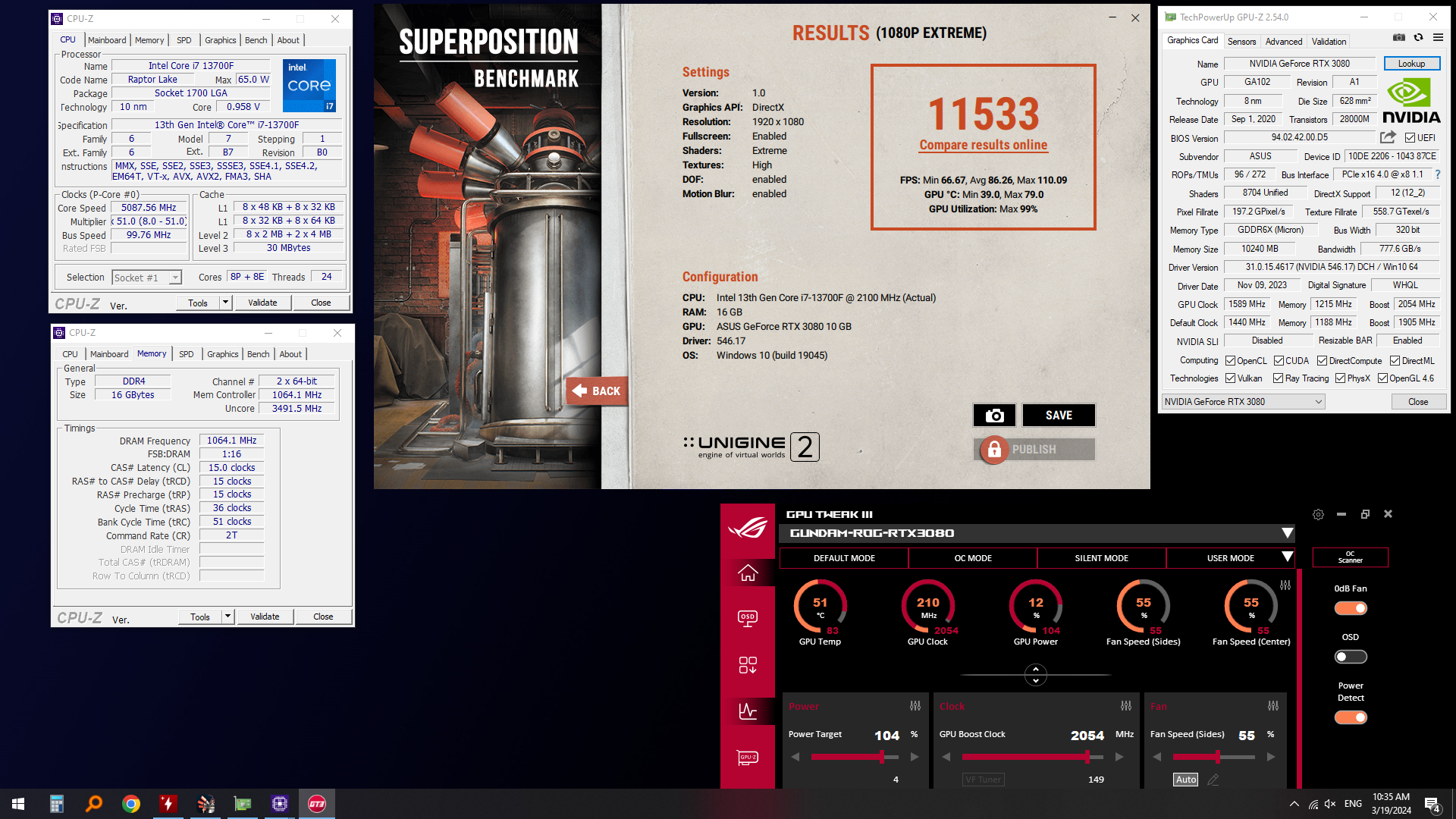
Task: Click the ROG logo in GPU Tweak
Action: click(x=748, y=527)
